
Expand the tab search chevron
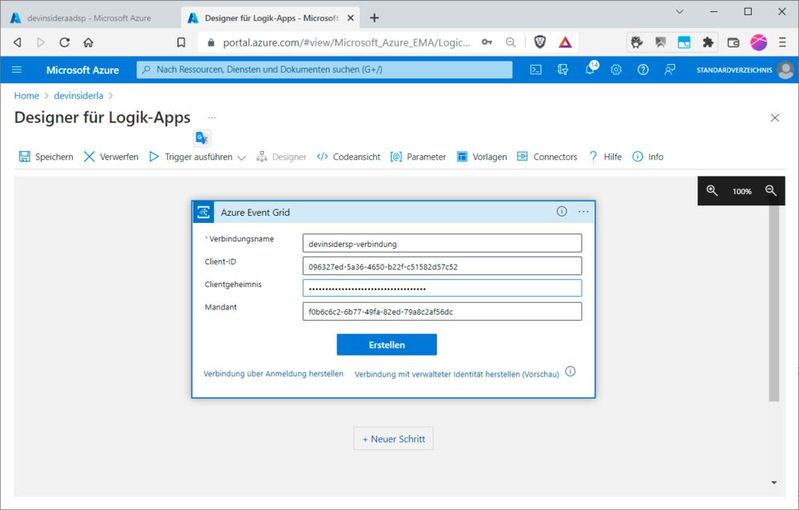pyautogui.click(x=679, y=11)
